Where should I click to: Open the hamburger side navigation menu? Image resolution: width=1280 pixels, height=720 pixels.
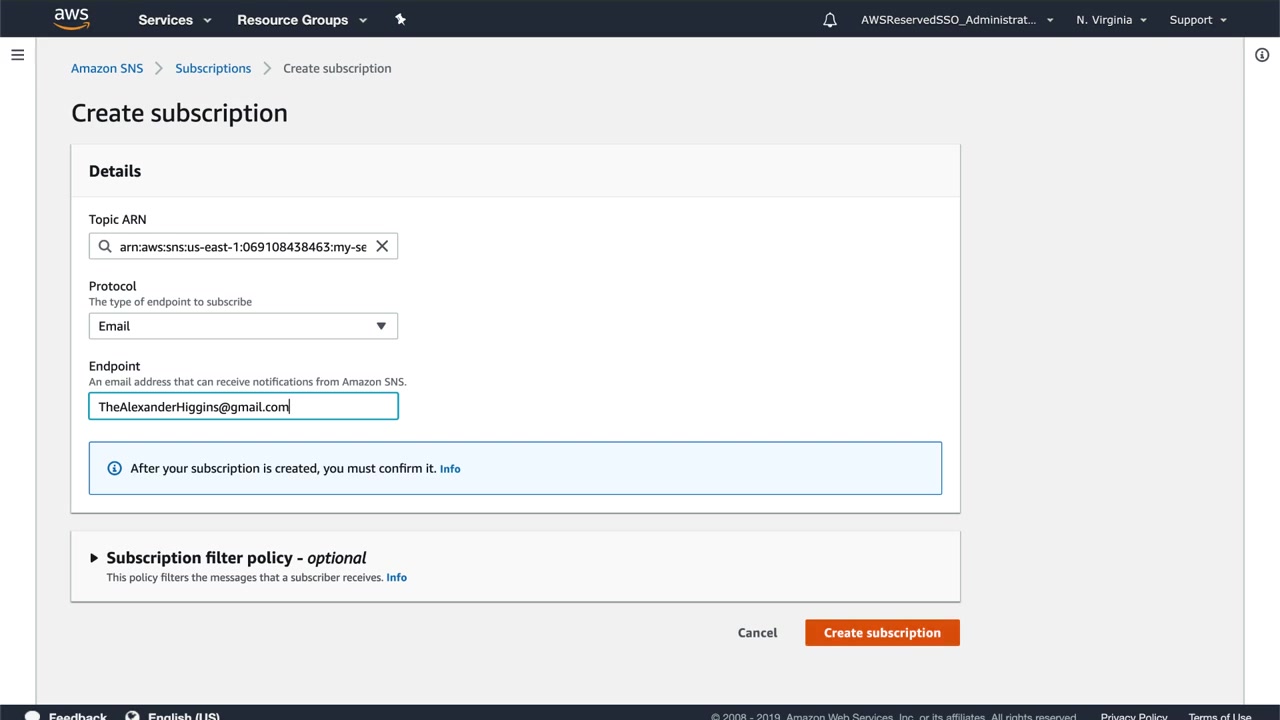point(17,55)
